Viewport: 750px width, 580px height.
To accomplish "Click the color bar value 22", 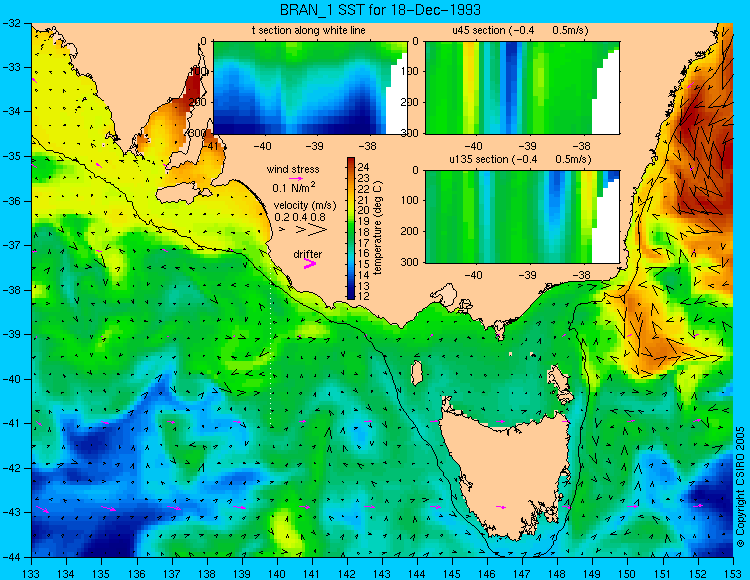I will [363, 188].
